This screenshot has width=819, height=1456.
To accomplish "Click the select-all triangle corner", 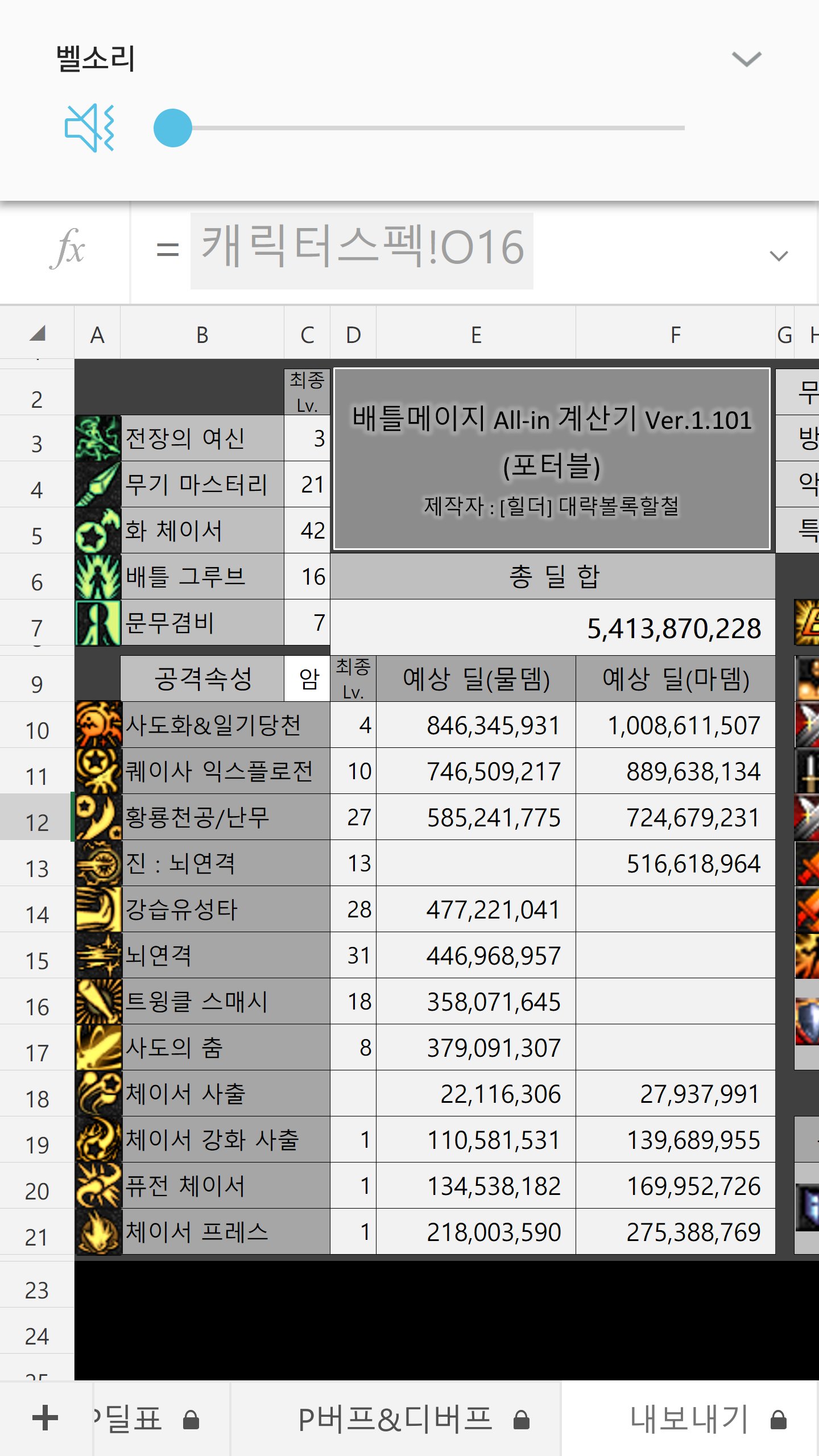I will click(37, 334).
